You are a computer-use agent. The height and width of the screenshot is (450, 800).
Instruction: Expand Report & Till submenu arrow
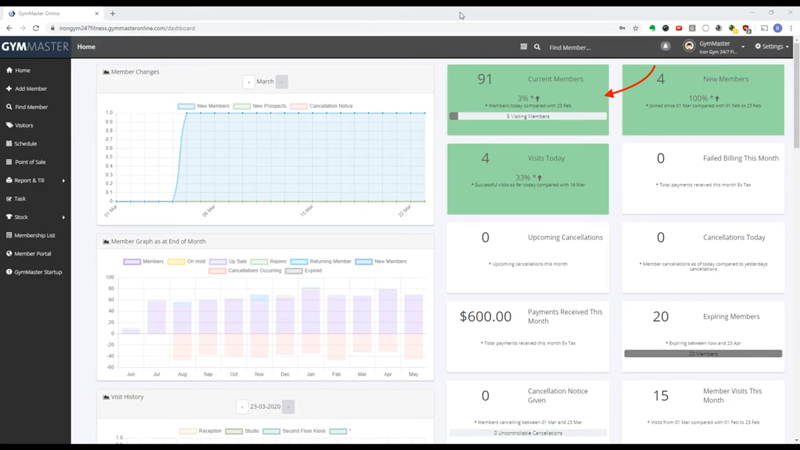point(64,181)
